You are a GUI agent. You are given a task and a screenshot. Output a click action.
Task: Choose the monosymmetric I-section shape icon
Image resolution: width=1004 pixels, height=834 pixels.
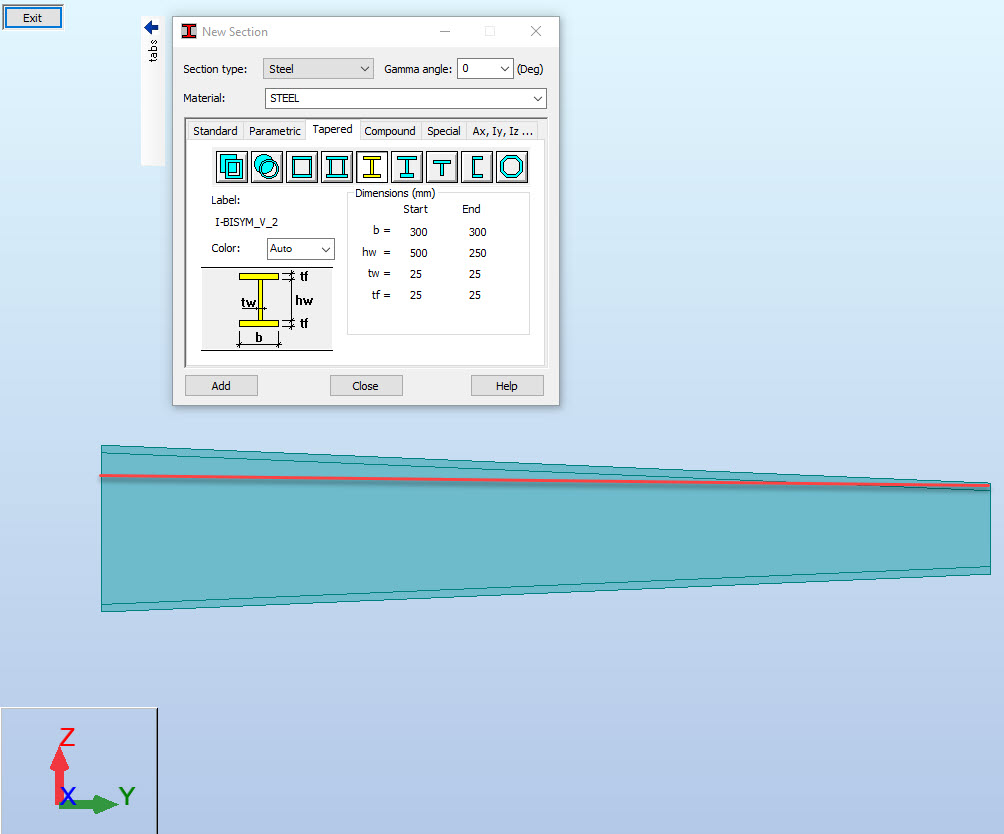click(406, 166)
